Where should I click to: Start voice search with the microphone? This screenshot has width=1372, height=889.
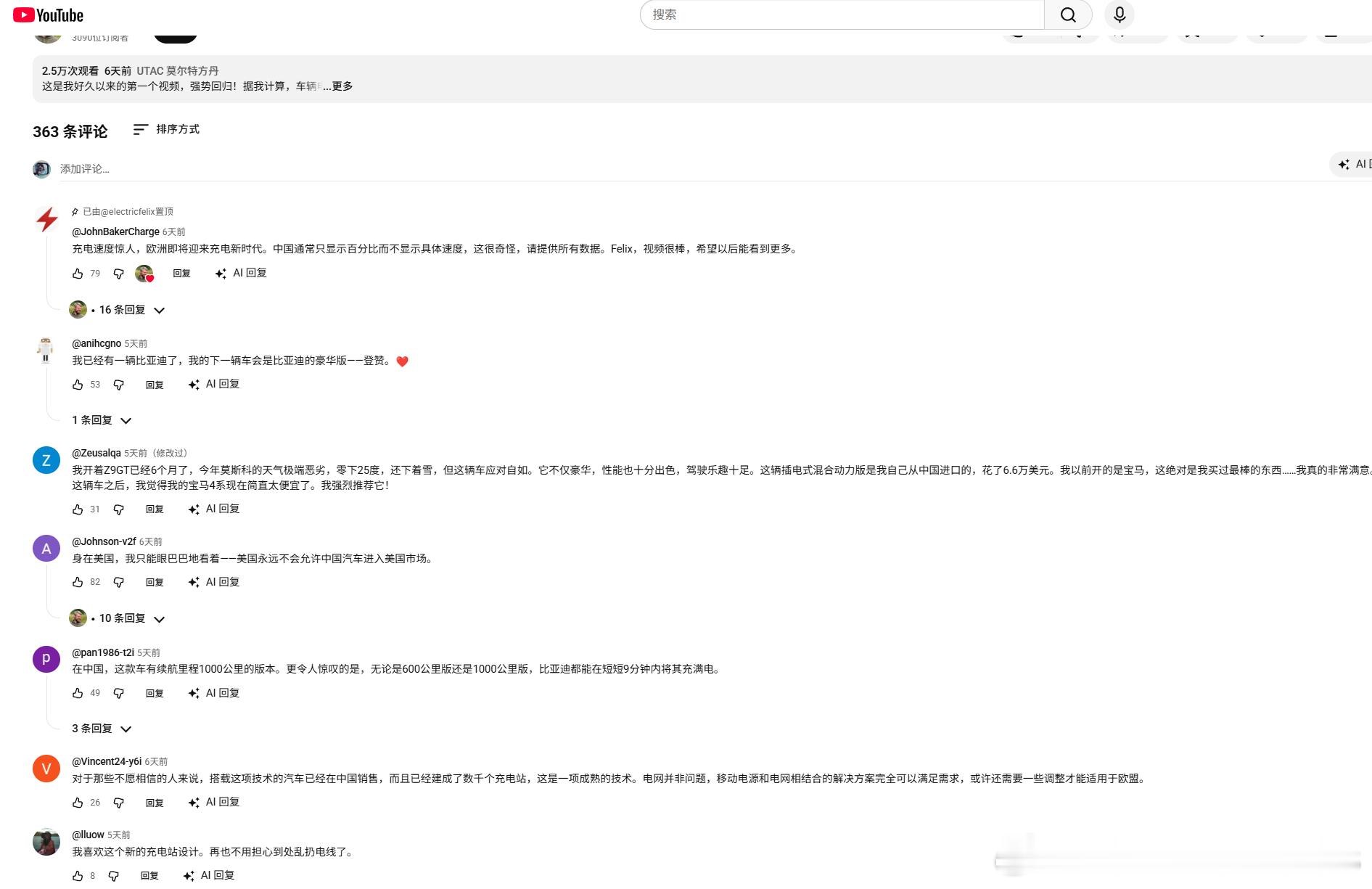pos(1120,15)
